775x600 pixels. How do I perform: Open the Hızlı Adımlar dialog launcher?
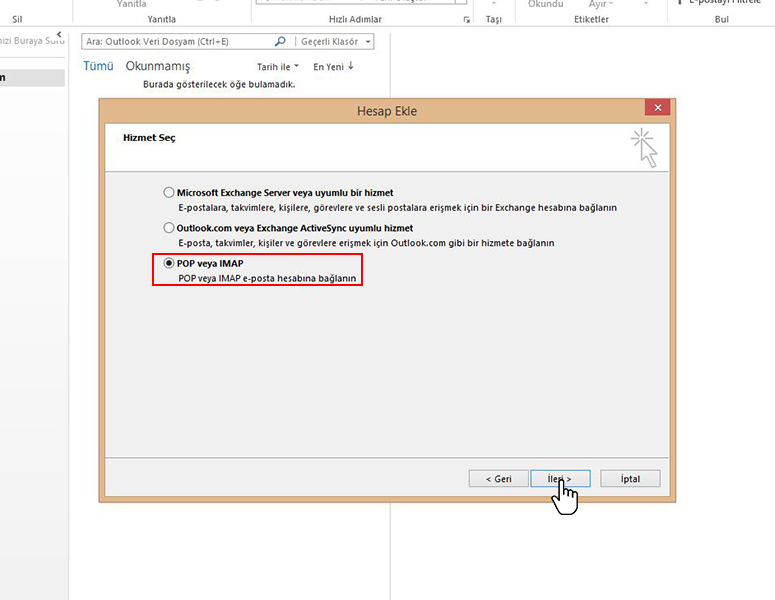[466, 19]
